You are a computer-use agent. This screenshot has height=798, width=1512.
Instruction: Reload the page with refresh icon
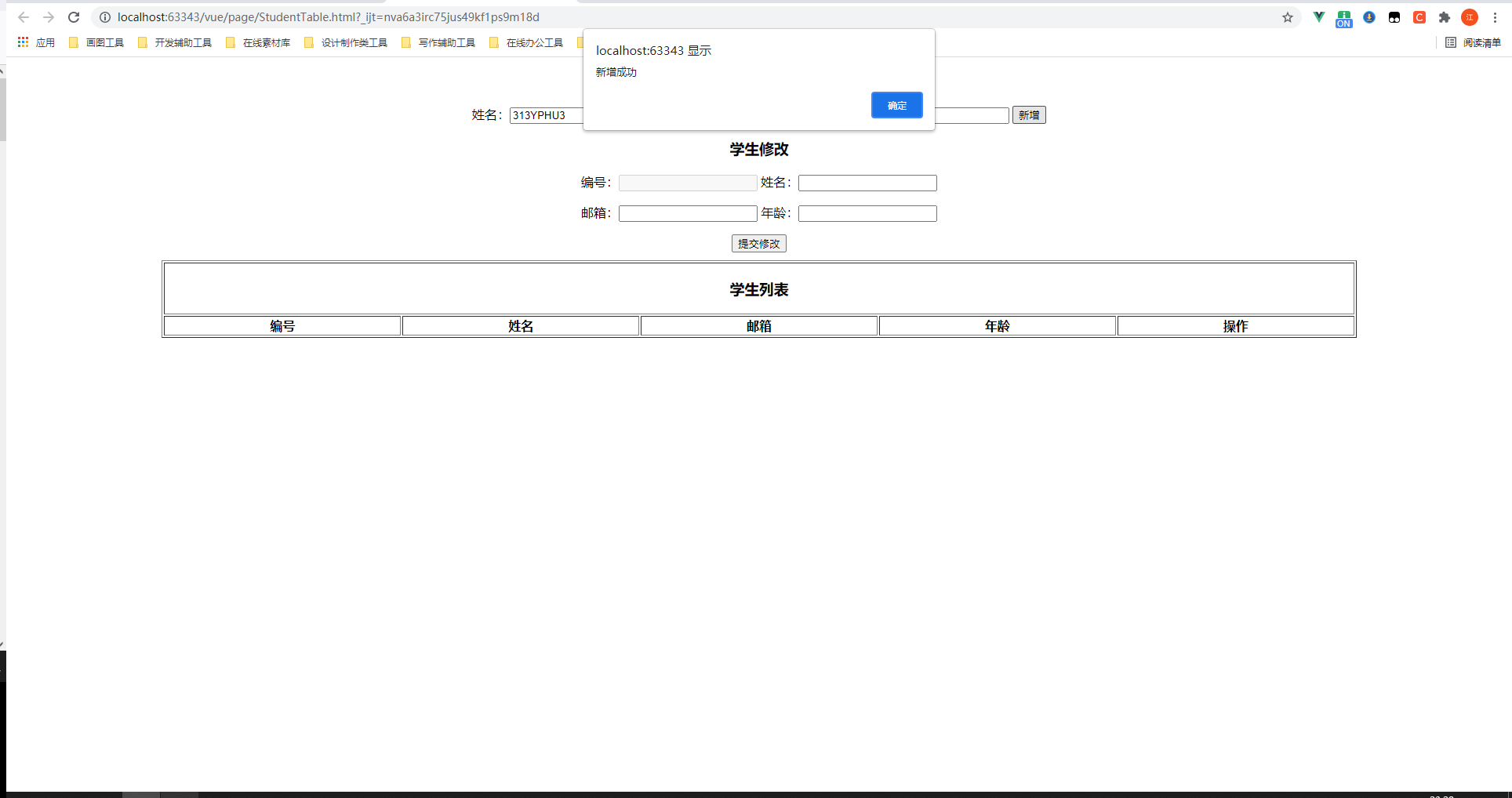click(74, 17)
